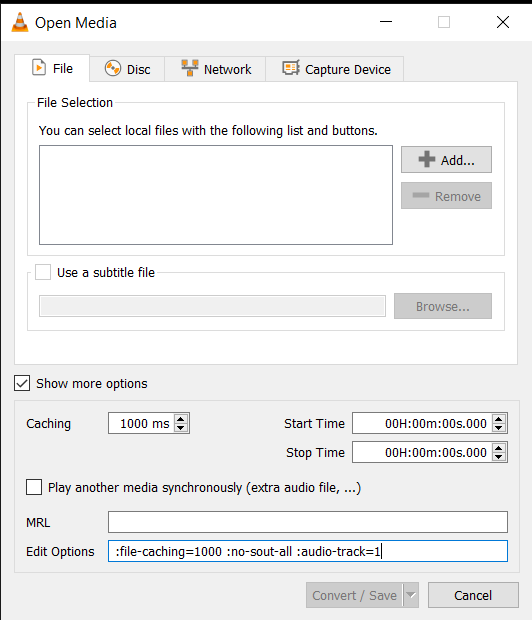The width and height of the screenshot is (532, 620).
Task: Decrease Stop Time with the down arrow
Action: pos(499,457)
